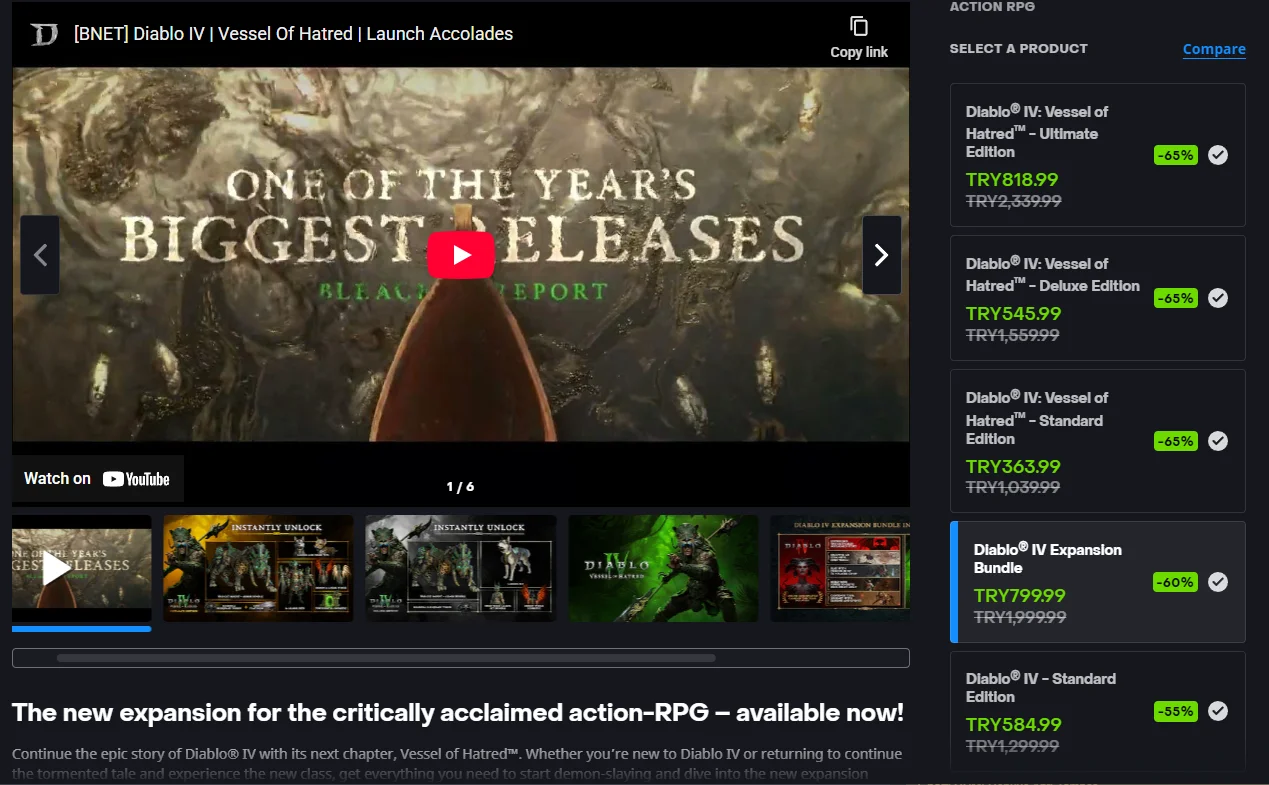Select Vessel of Hatred Deluxe Edition product

pos(1097,298)
